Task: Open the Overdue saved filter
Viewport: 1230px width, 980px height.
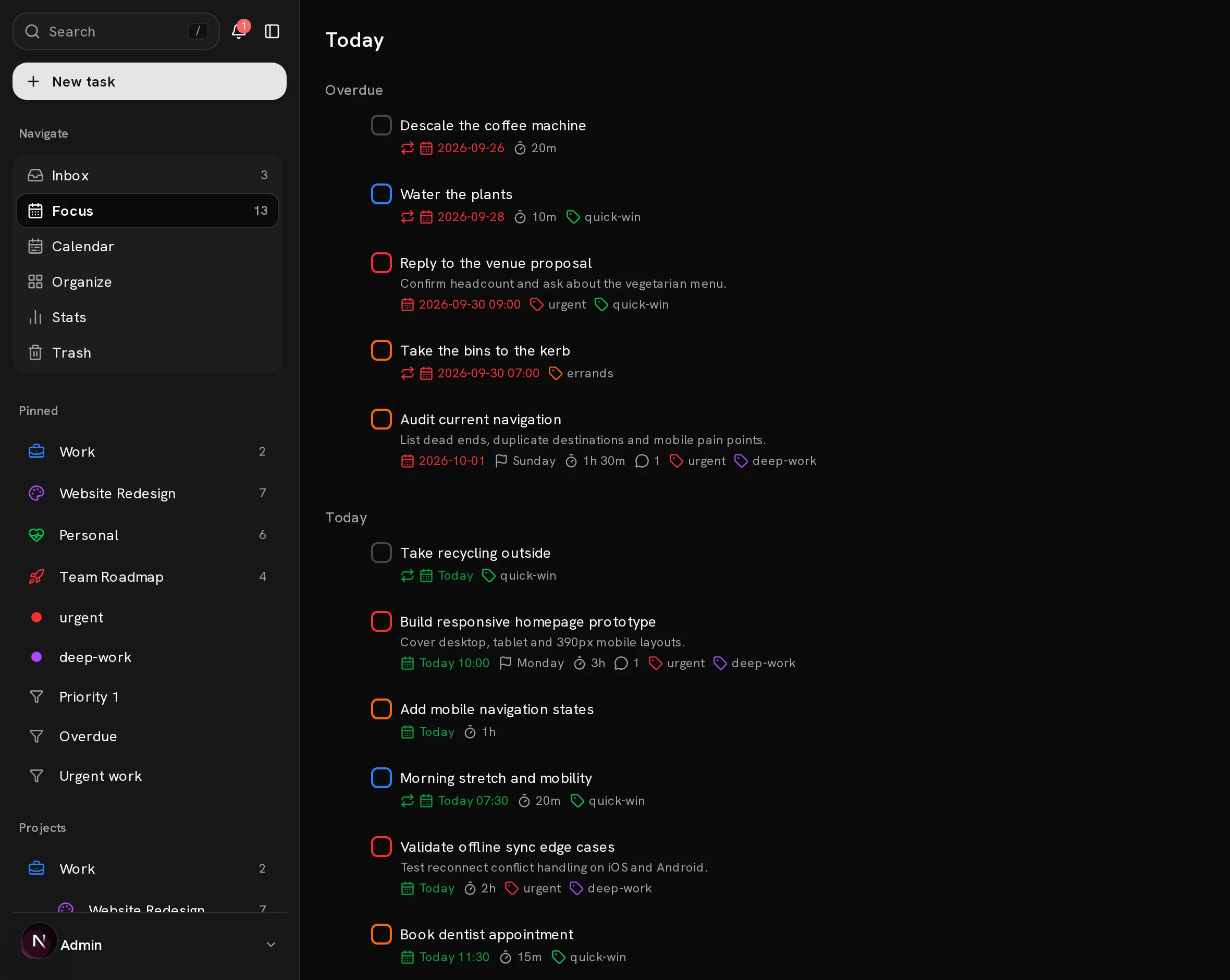Action: 148,736
